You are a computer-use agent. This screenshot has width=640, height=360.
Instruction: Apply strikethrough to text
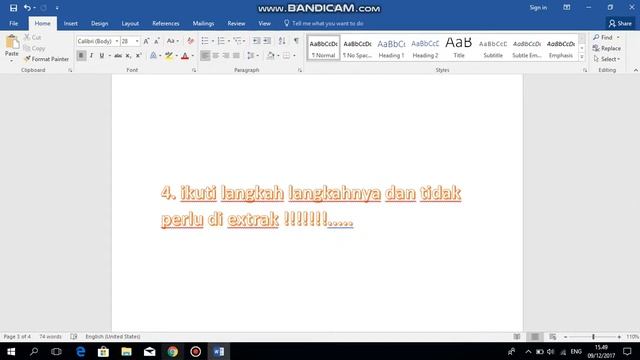click(118, 56)
